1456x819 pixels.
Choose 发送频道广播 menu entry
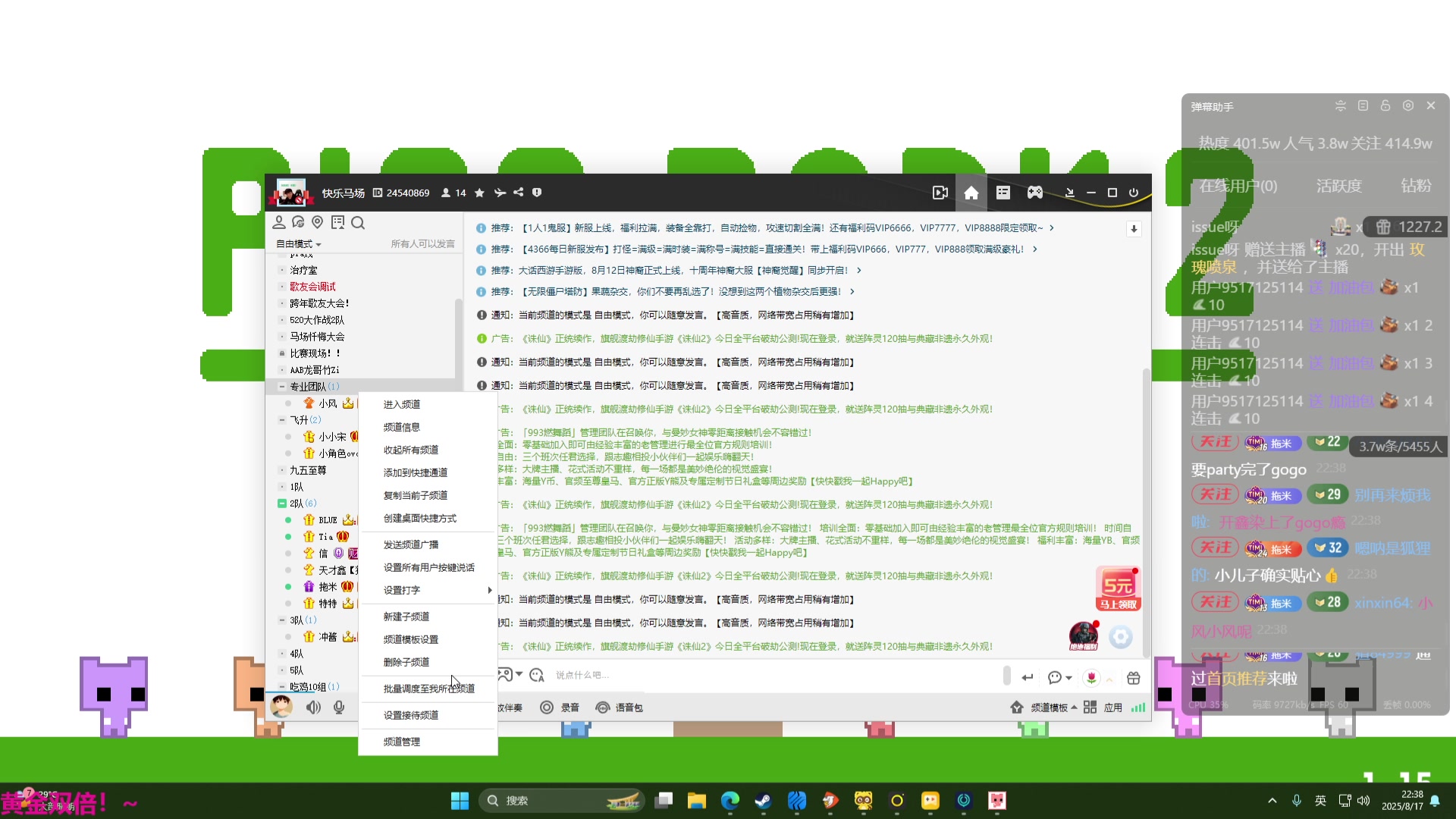[428, 544]
